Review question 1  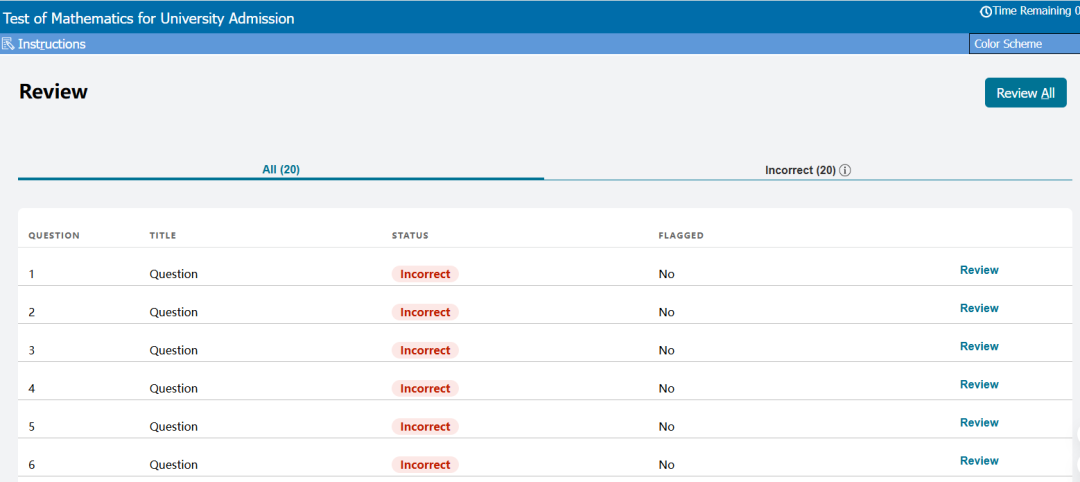point(979,270)
